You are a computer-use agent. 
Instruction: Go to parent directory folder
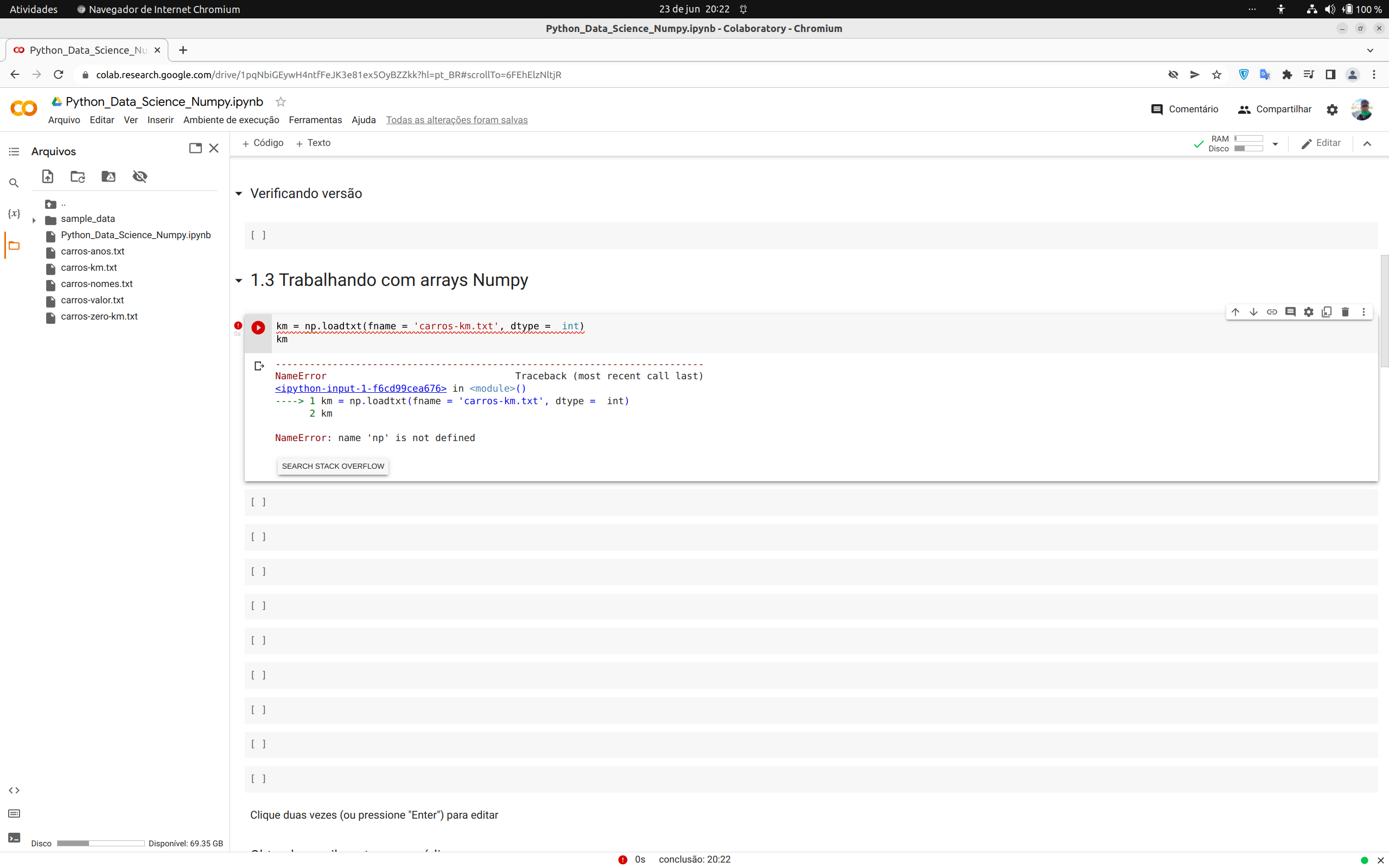pos(55,204)
